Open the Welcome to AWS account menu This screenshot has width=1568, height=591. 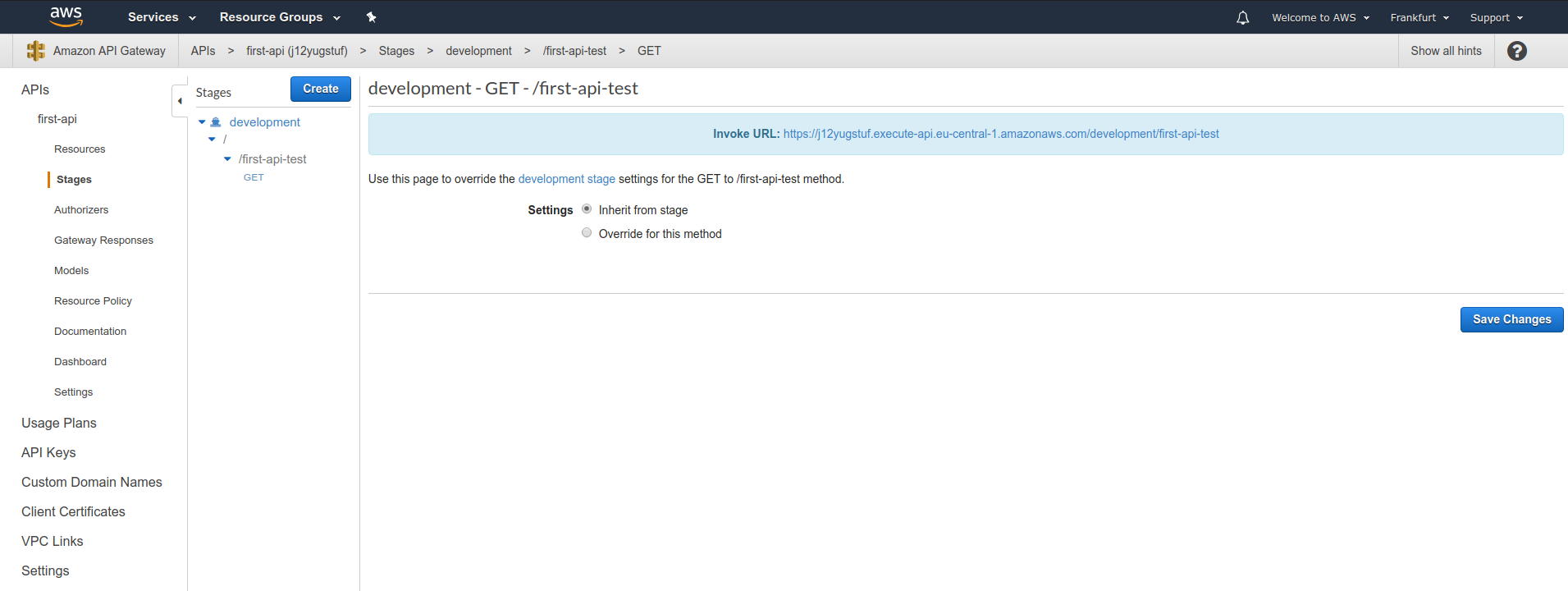(1320, 17)
